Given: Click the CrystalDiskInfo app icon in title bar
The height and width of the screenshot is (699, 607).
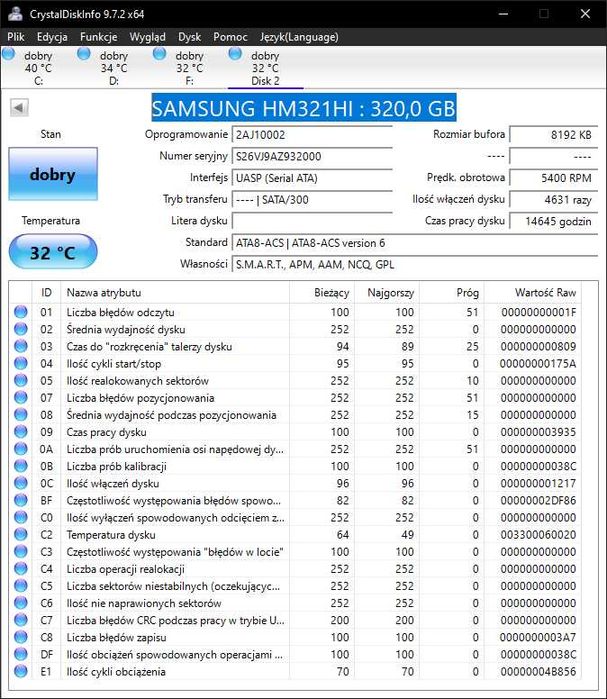Looking at the screenshot, I should tap(16, 14).
